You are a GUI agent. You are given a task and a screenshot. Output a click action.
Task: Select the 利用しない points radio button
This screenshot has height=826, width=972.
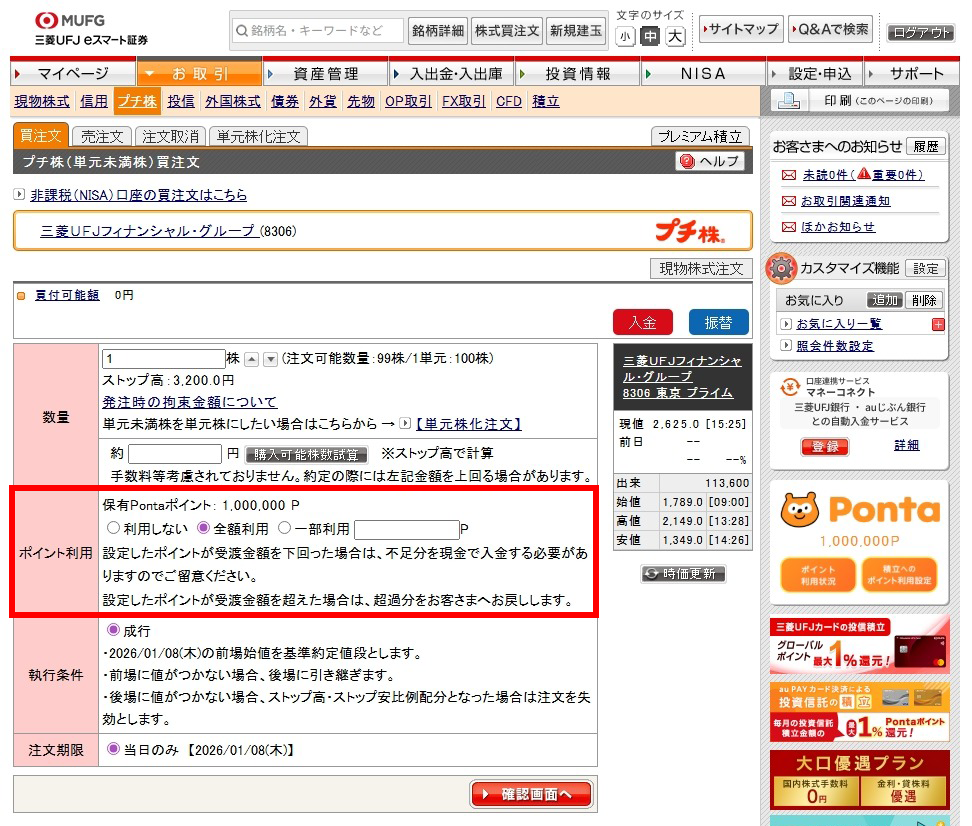(113, 528)
